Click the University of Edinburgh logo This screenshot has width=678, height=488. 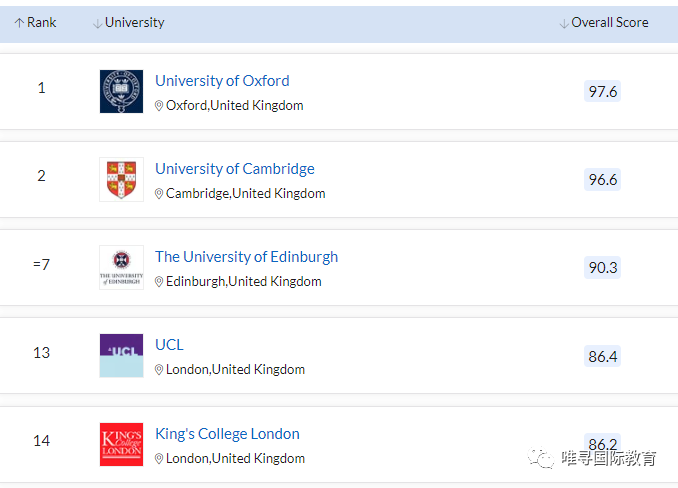pos(121,267)
